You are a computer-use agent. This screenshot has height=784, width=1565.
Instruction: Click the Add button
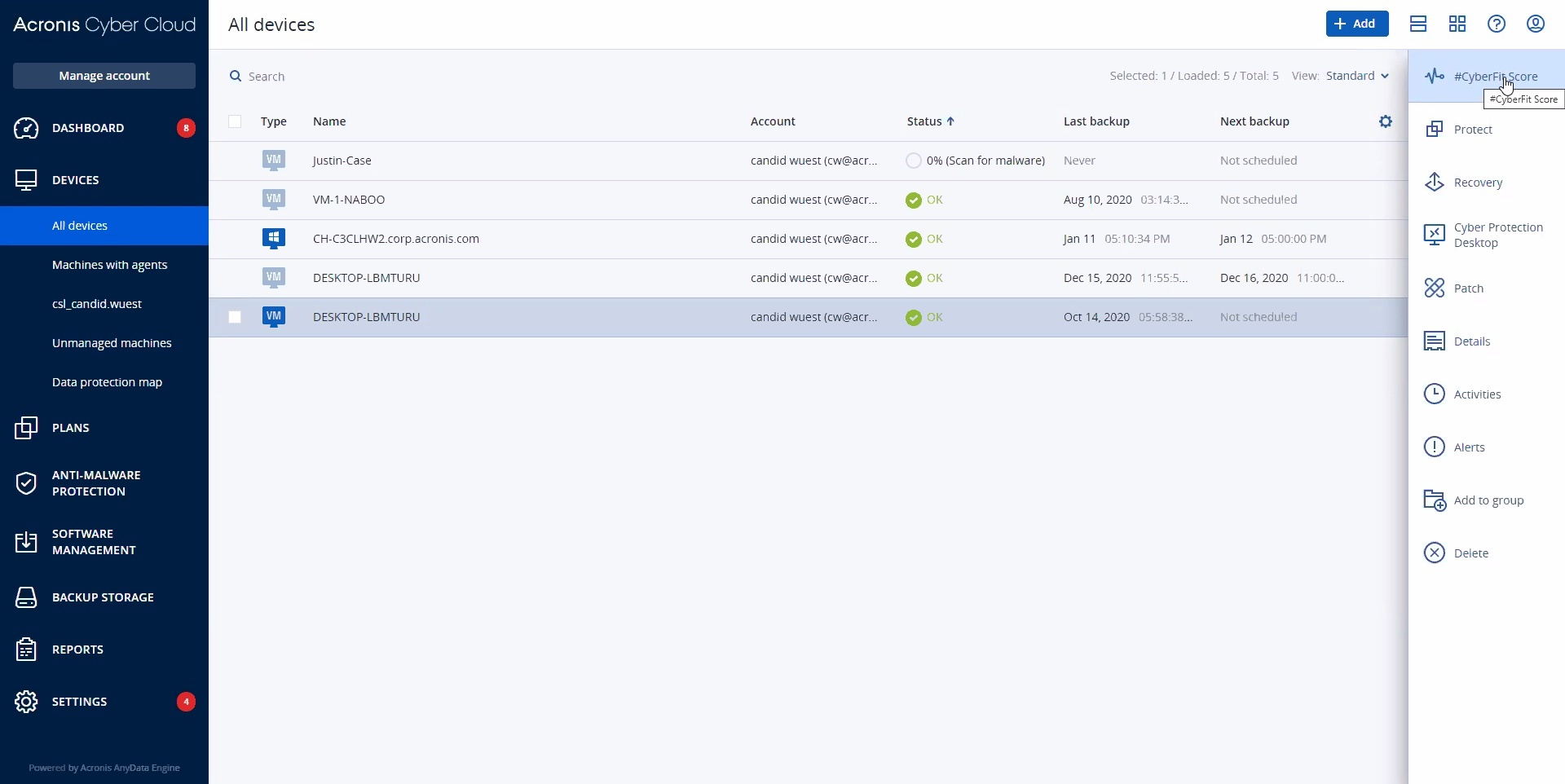click(x=1357, y=24)
